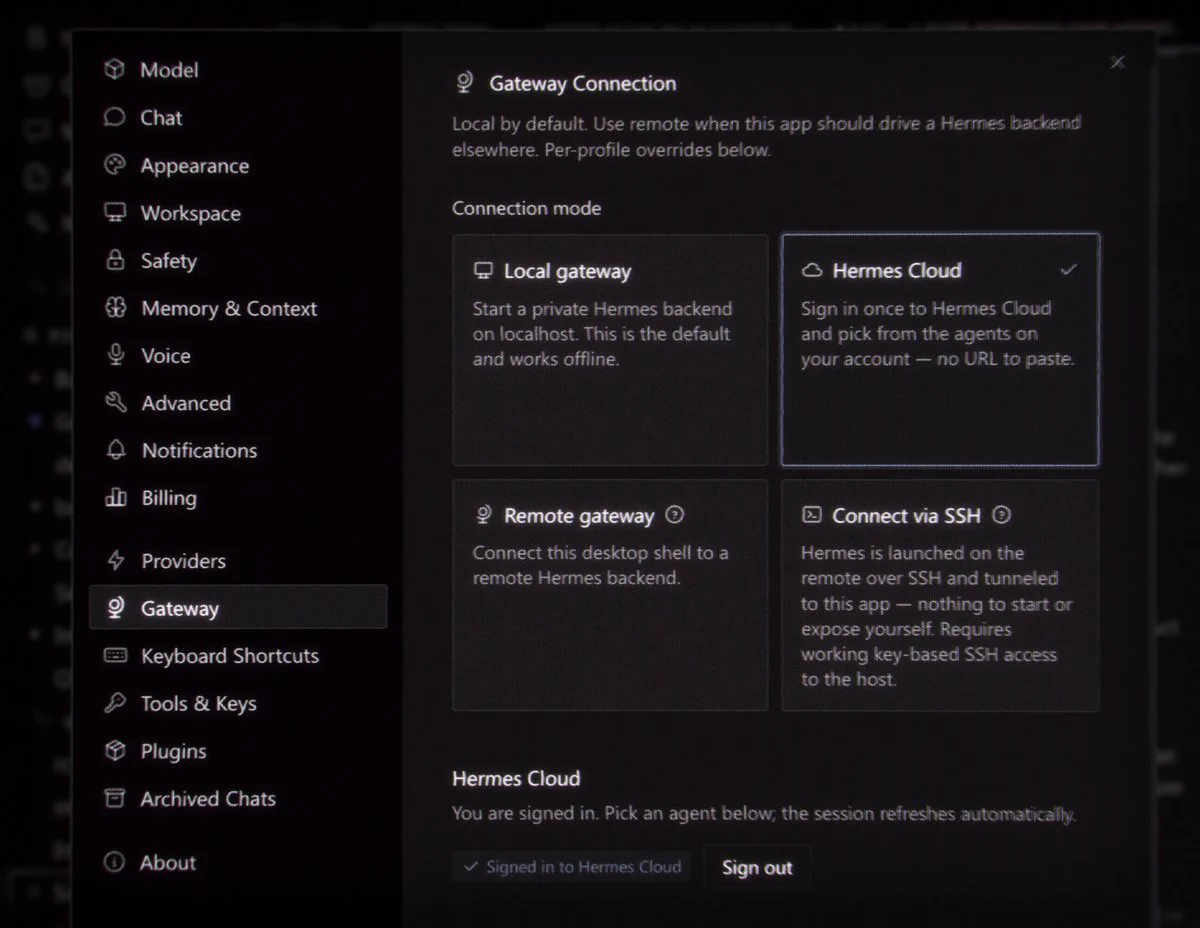Open the Providers section
The image size is (1200, 928).
(238, 561)
